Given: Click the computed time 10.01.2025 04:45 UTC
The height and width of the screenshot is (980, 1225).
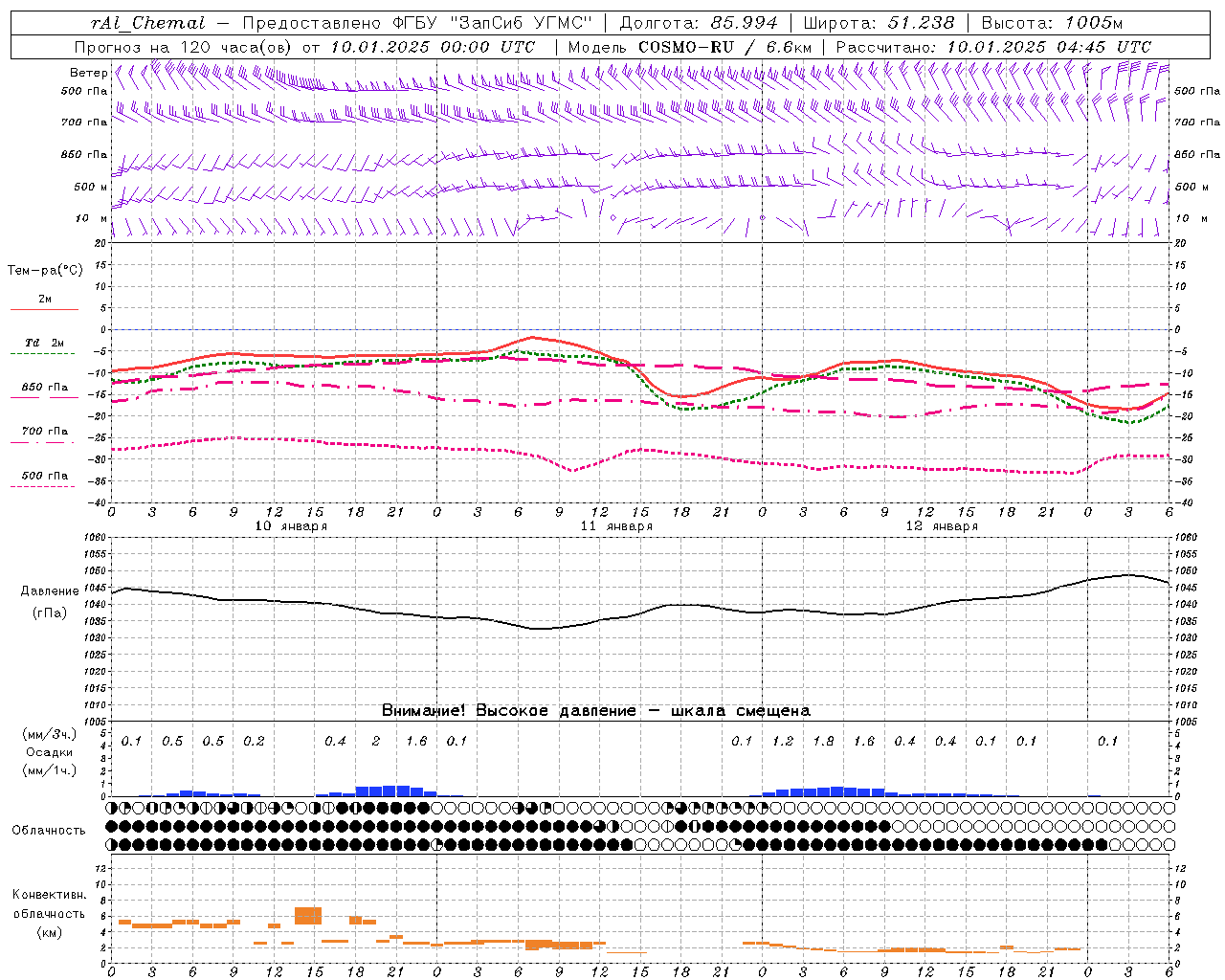Looking at the screenshot, I should pos(1049,47).
